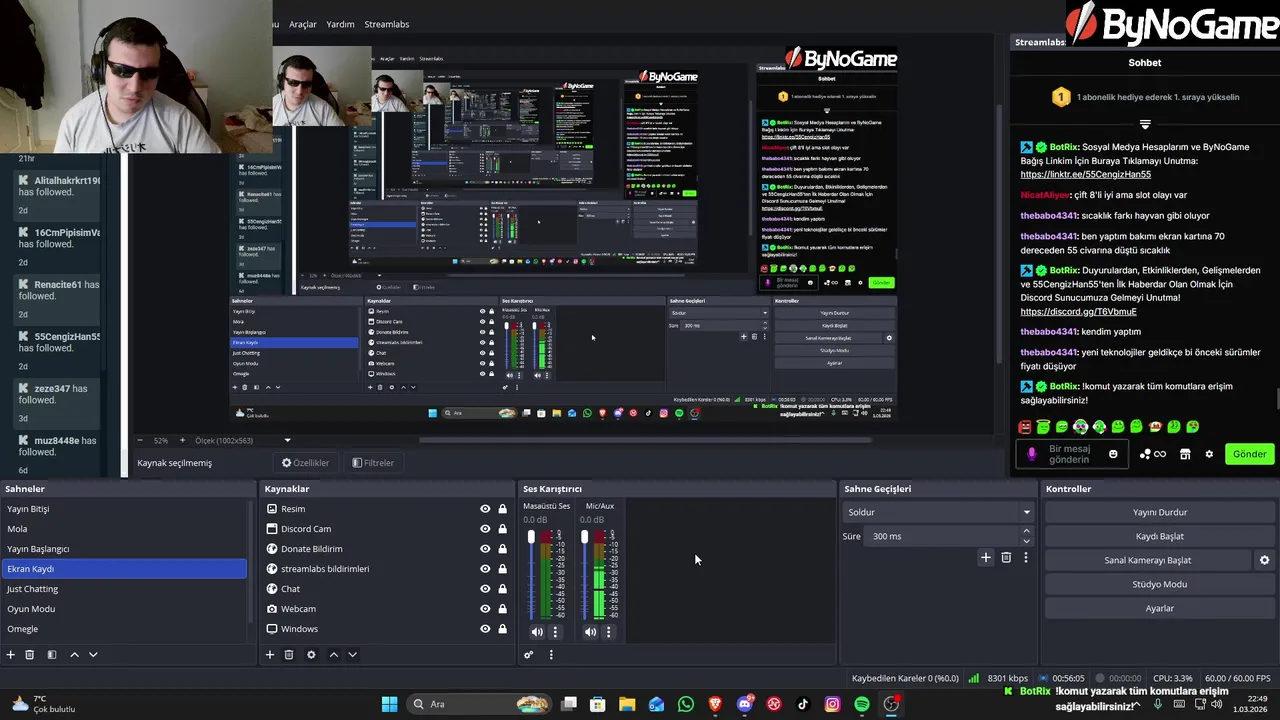Image resolution: width=1280 pixels, height=720 pixels.
Task: Open Ayarlar settings button
Action: click(1159, 608)
